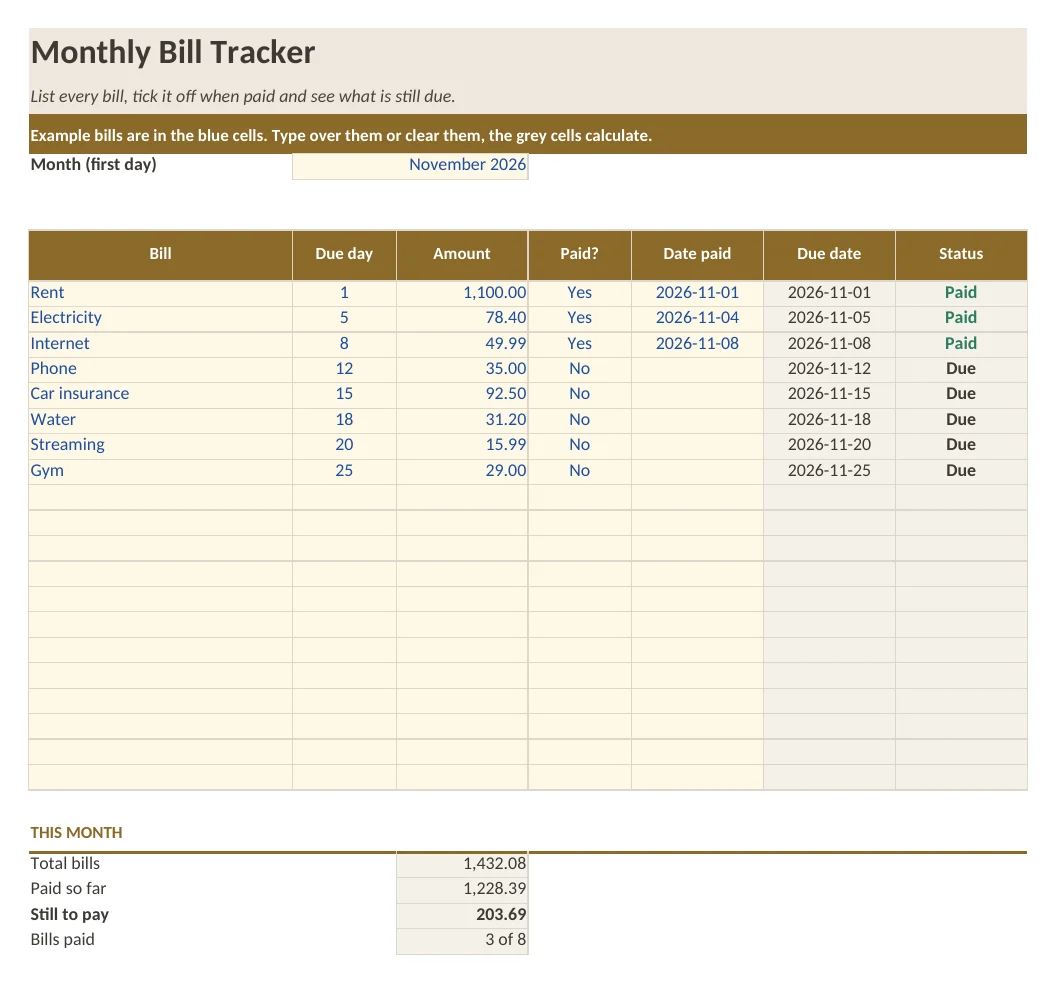Click due date 2026-11-25 cell
Image resolution: width=1056 pixels, height=983 pixels.
coord(829,471)
